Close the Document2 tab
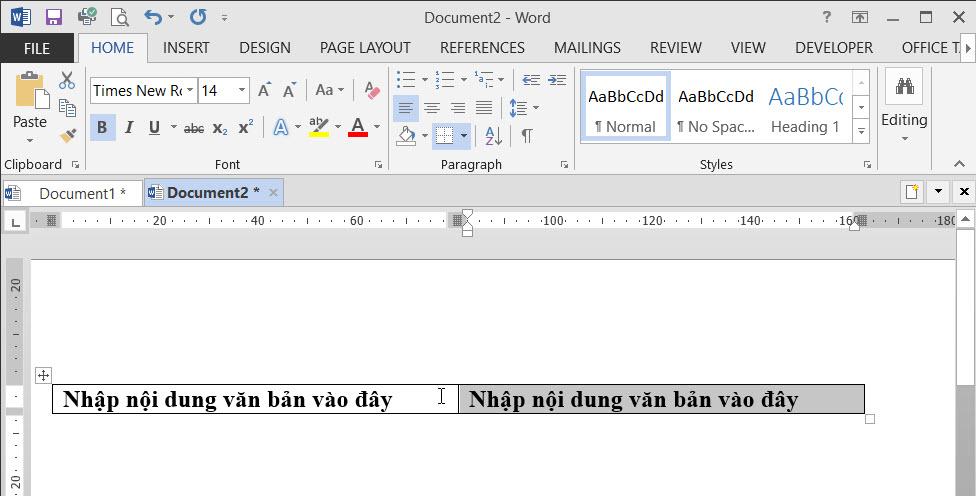976x496 pixels. pos(273,192)
